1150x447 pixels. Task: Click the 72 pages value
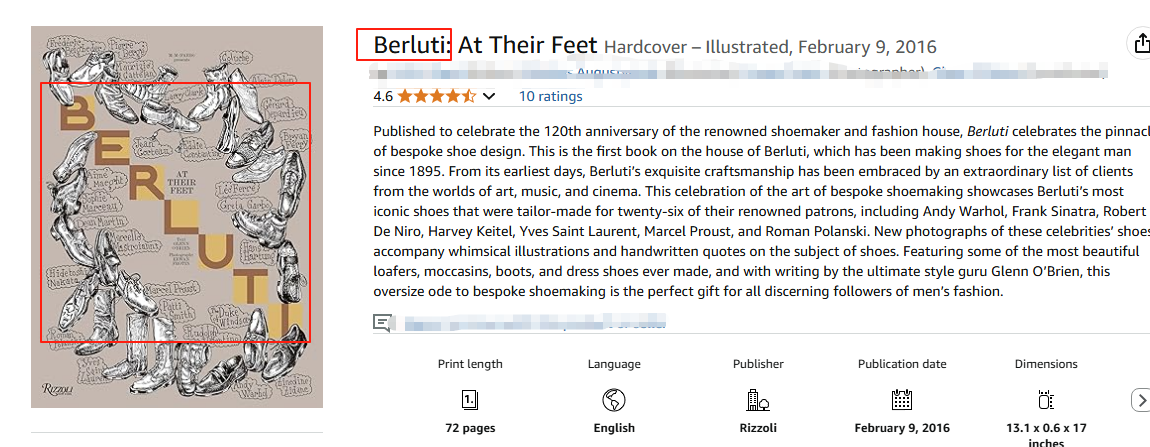(470, 428)
